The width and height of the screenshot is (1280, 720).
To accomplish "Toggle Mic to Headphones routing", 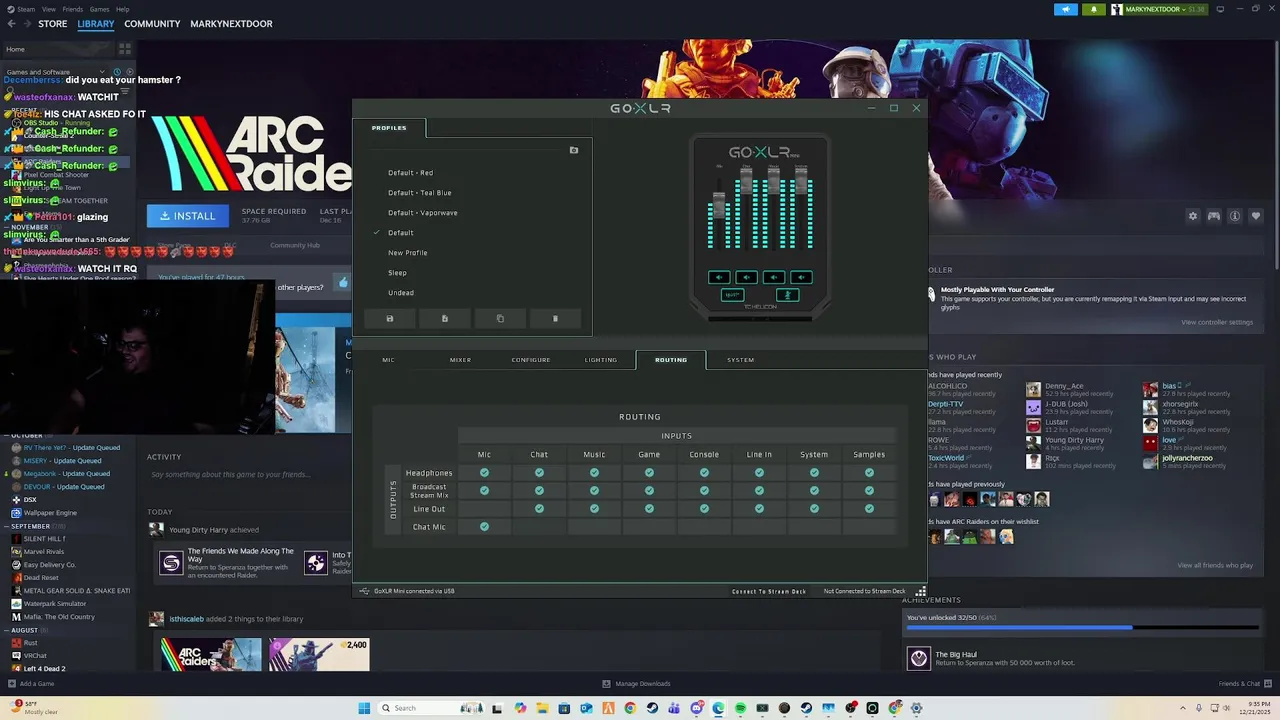I will 484,473.
